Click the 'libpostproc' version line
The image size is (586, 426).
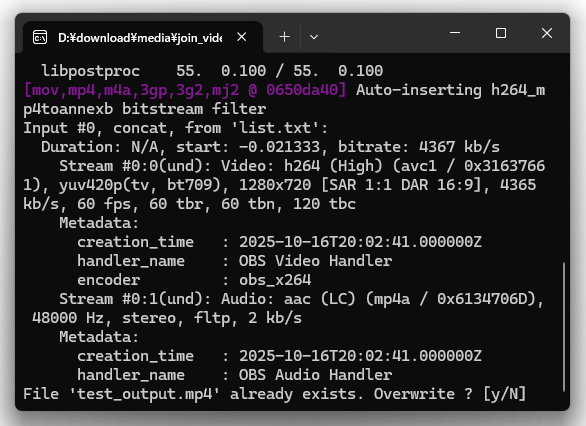[212, 71]
